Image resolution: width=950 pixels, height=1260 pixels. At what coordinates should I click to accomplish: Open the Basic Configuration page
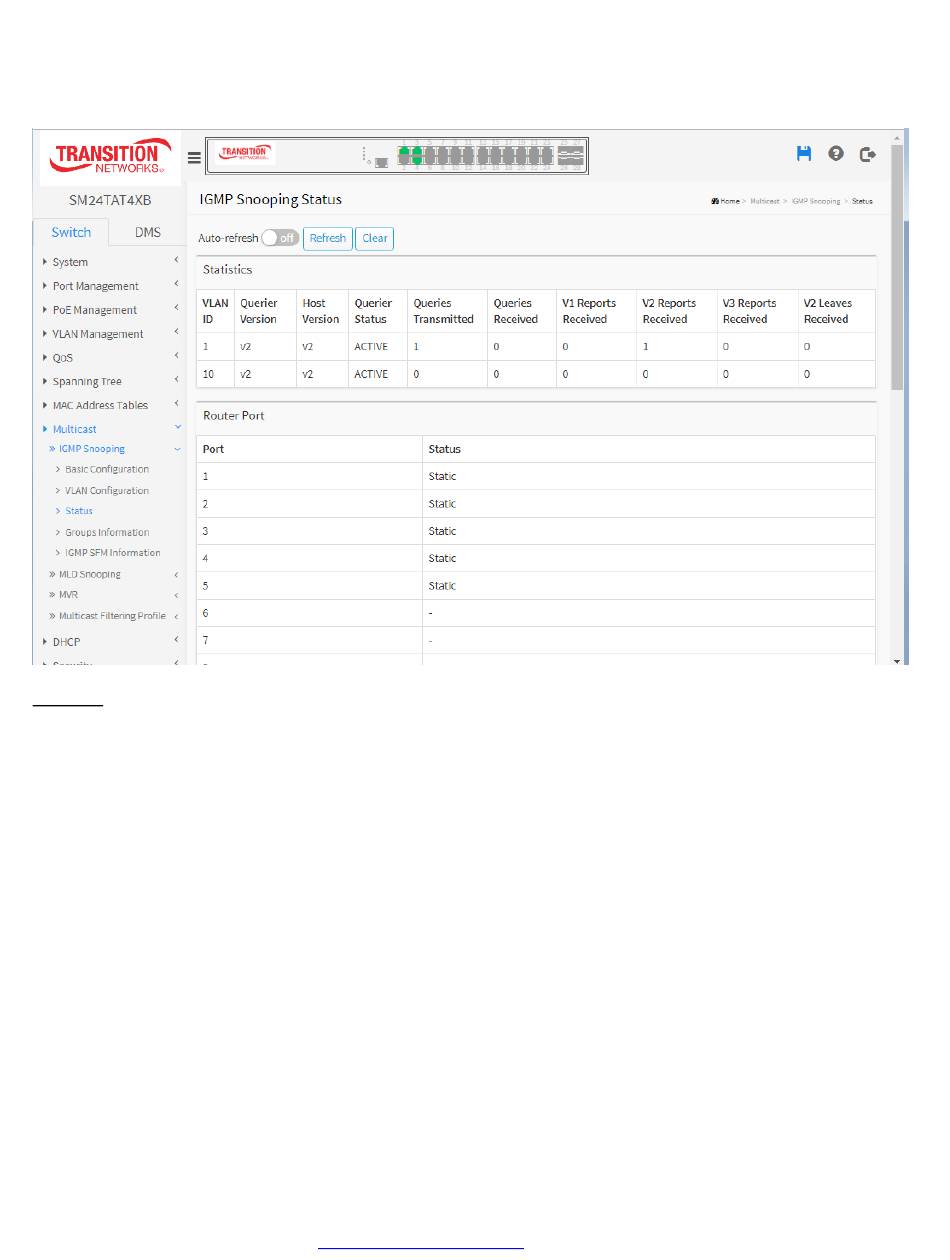[107, 469]
